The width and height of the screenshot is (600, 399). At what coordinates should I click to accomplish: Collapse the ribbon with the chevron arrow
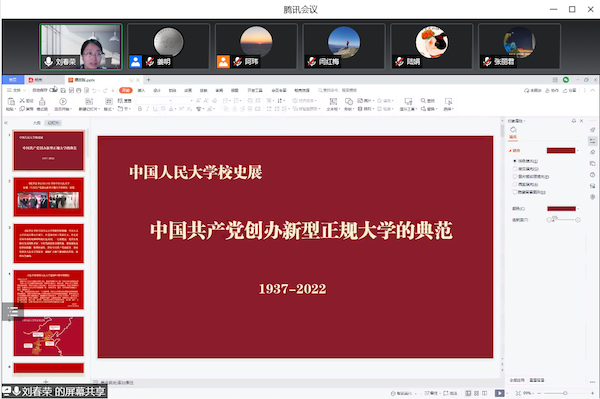pos(592,90)
